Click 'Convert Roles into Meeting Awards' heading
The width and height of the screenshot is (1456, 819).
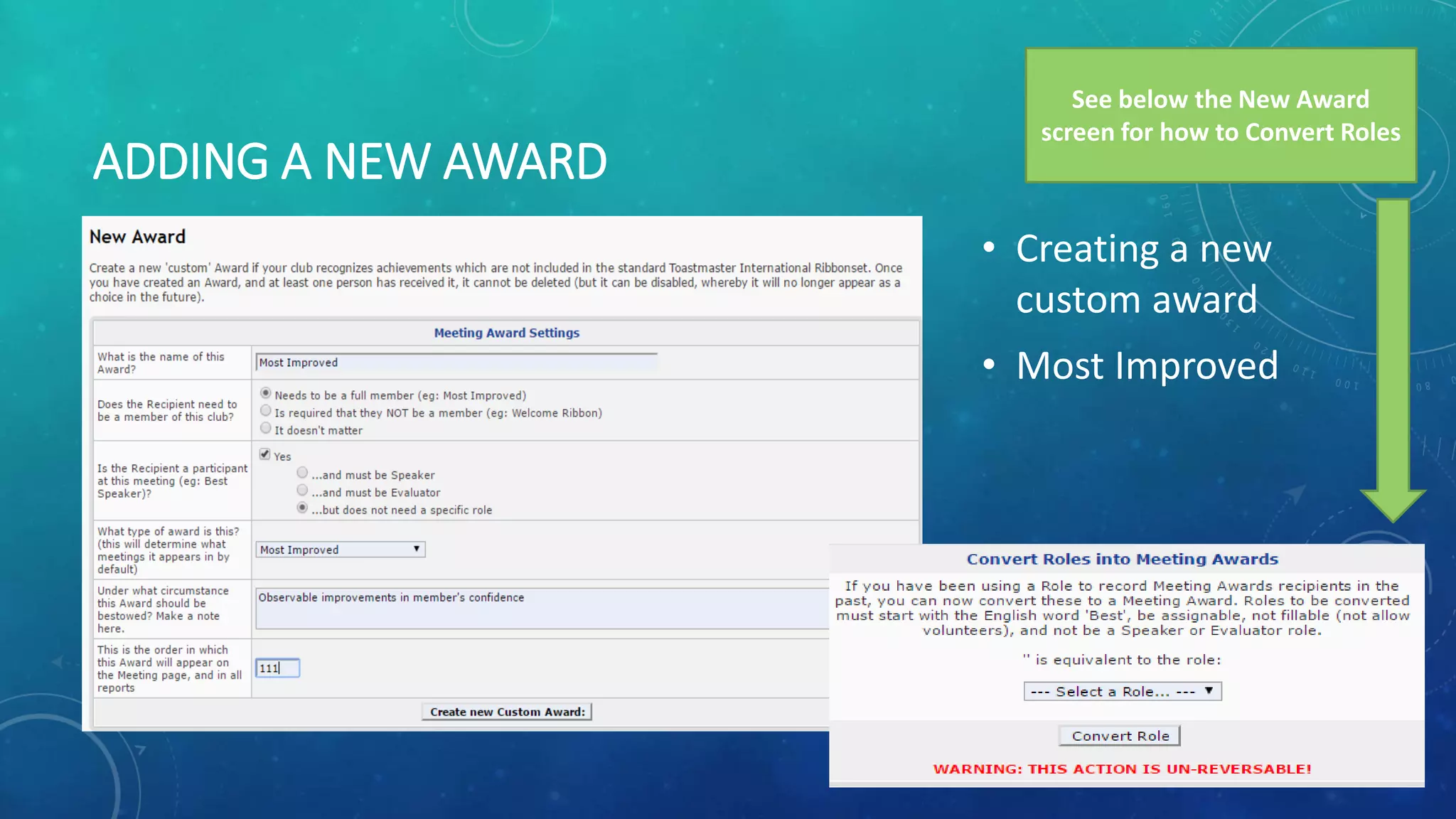click(1122, 559)
